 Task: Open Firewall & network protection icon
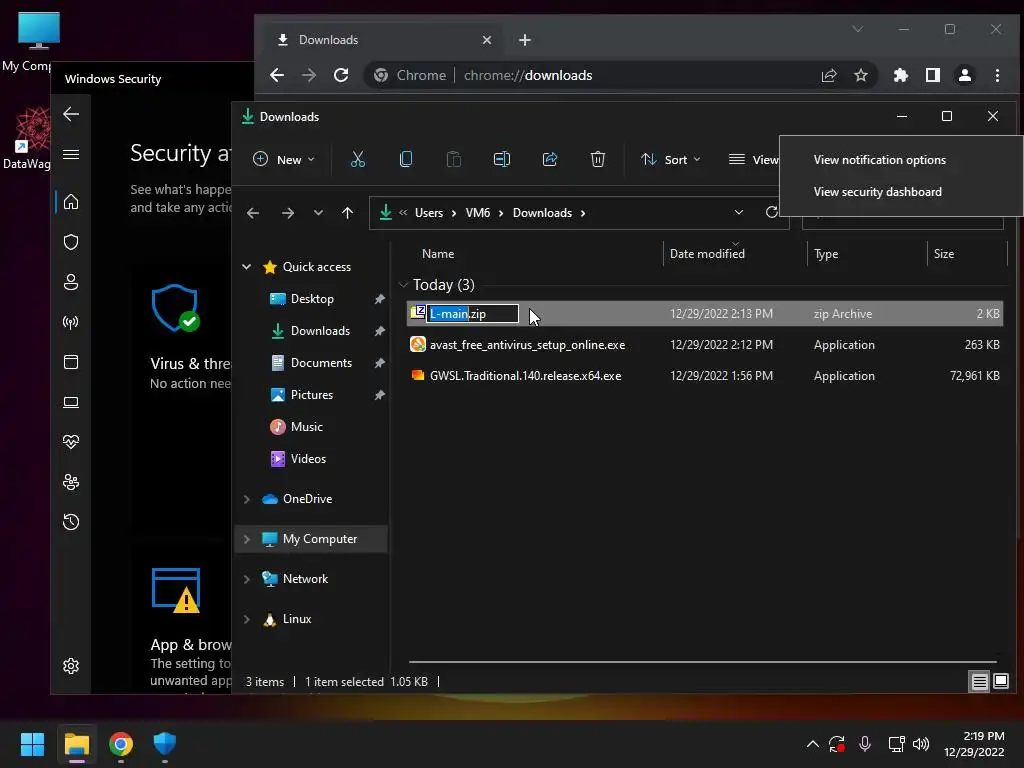click(71, 323)
